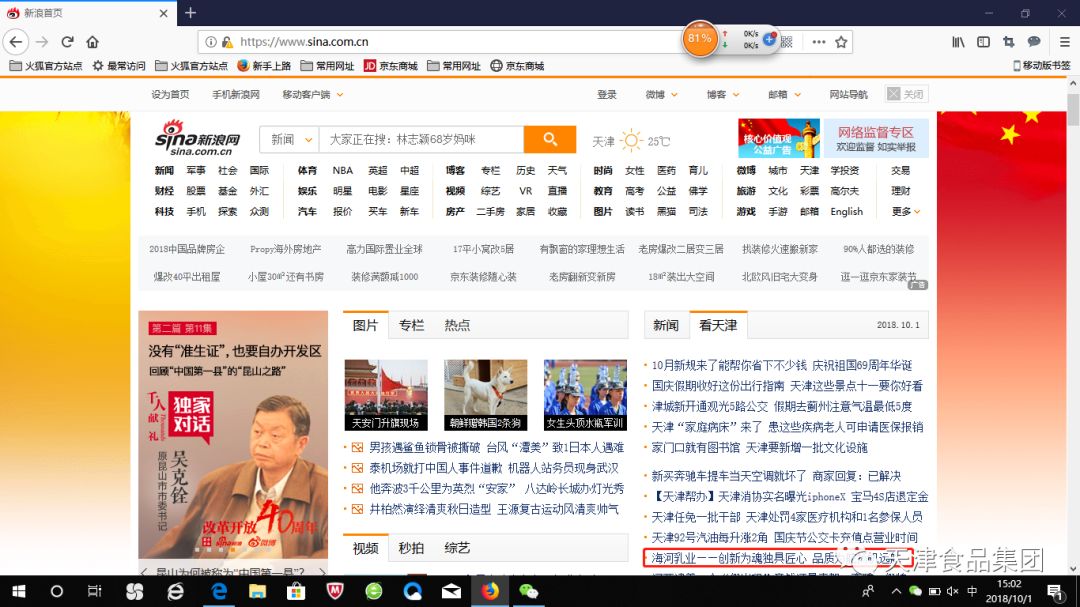Show hidden system tray icons
The width and height of the screenshot is (1080, 607).
[895, 591]
